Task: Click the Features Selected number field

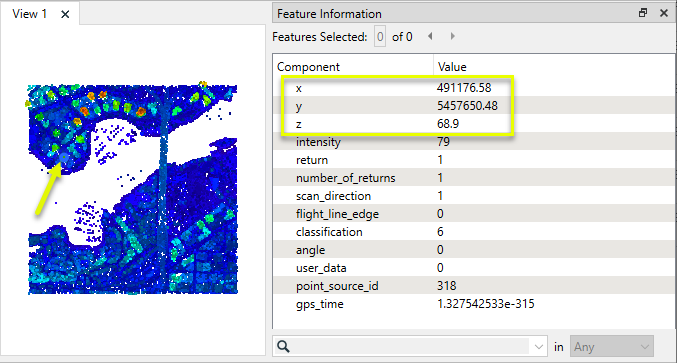Action: coord(380,37)
